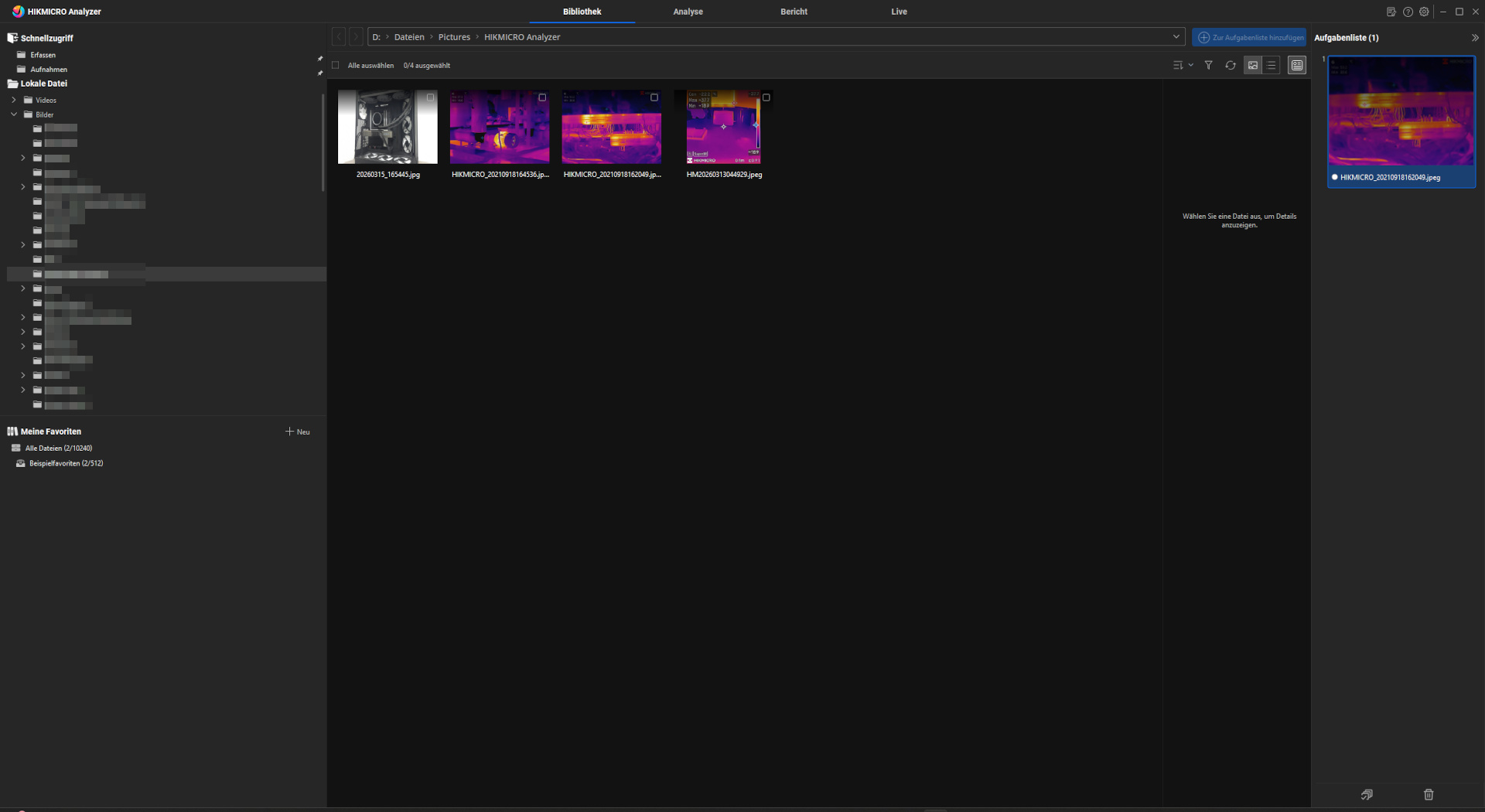Select checkbox on HM20260313044929.jpeg thumbnail
Screen dimensions: 1485x812
(766, 97)
